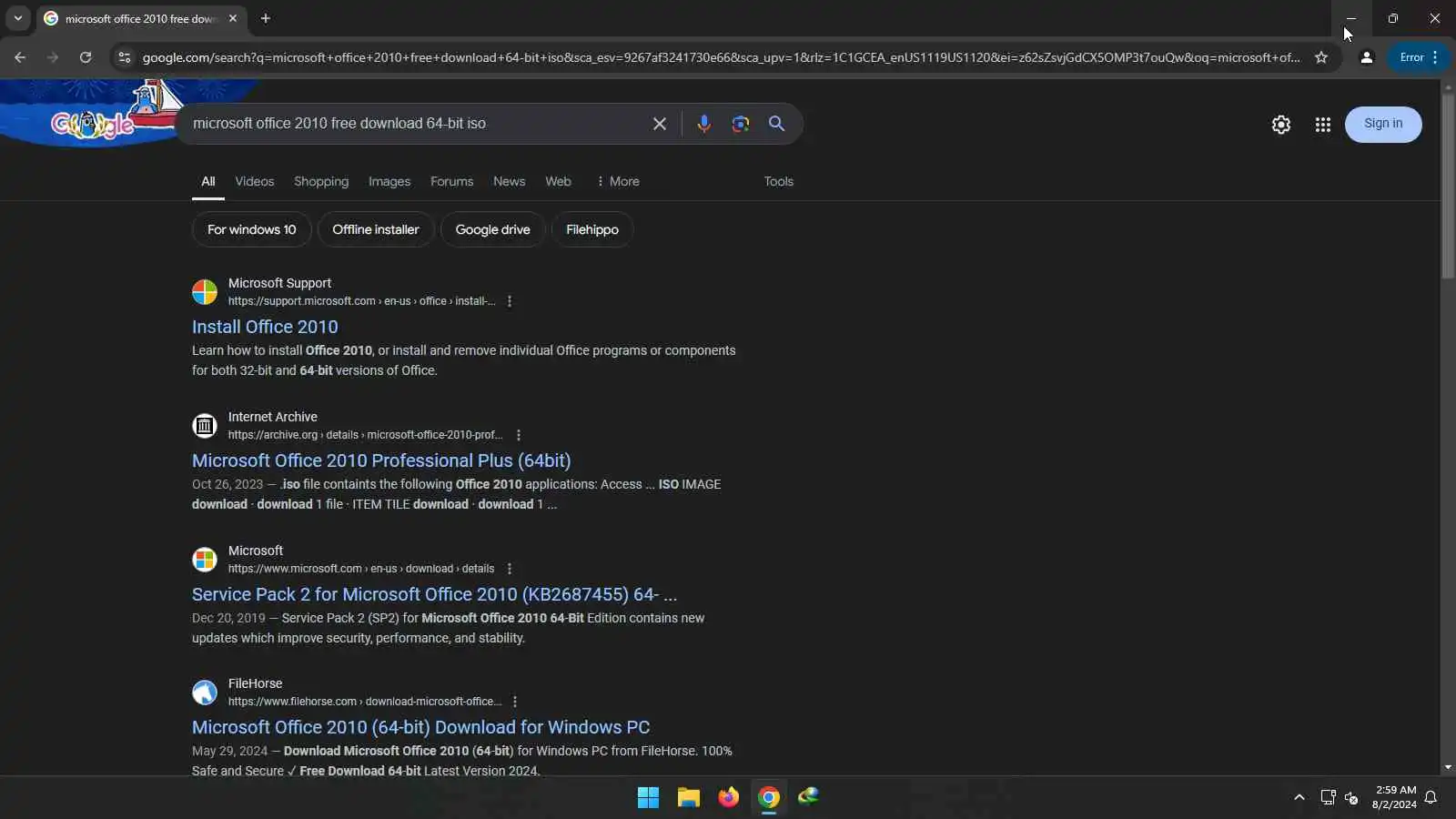The image size is (1456, 819).
Task: Click the magnifying glass search button
Action: coord(776,124)
